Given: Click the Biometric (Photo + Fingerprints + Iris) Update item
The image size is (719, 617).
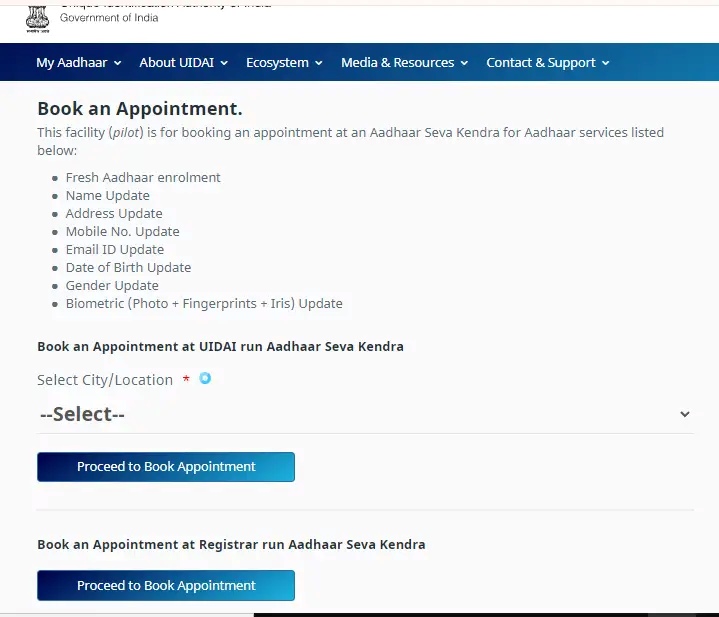Looking at the screenshot, I should 204,303.
